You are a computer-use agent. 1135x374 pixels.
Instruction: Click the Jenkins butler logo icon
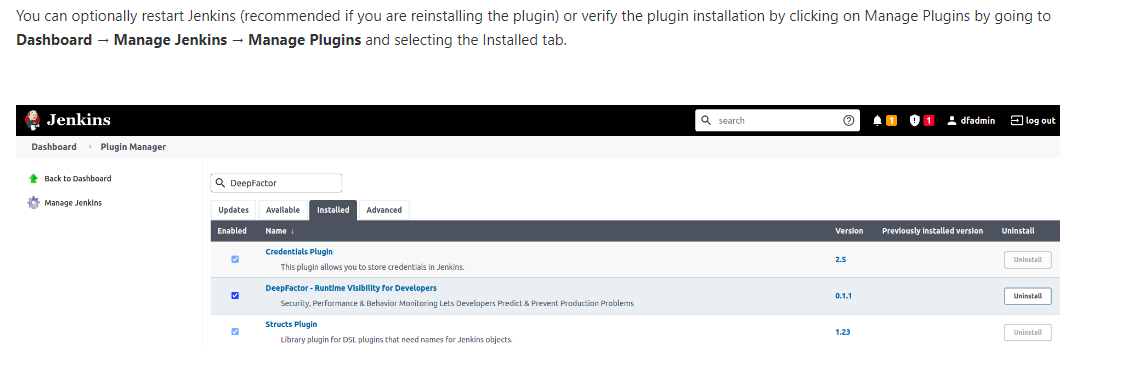click(x=33, y=120)
